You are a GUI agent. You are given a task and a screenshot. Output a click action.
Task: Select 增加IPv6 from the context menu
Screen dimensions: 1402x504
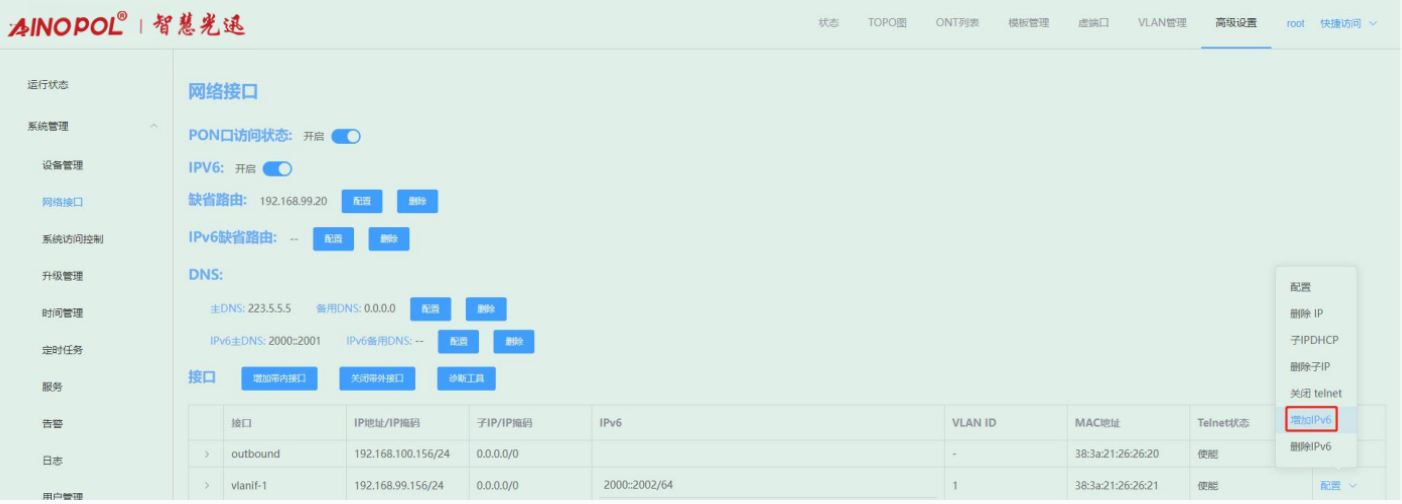1311,420
